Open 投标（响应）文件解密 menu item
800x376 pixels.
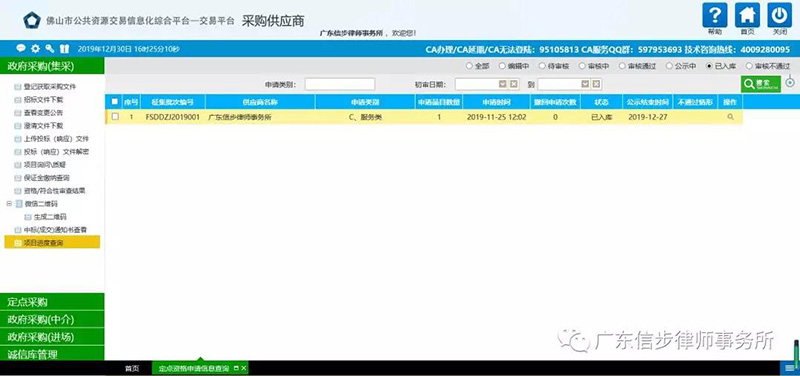[56, 152]
